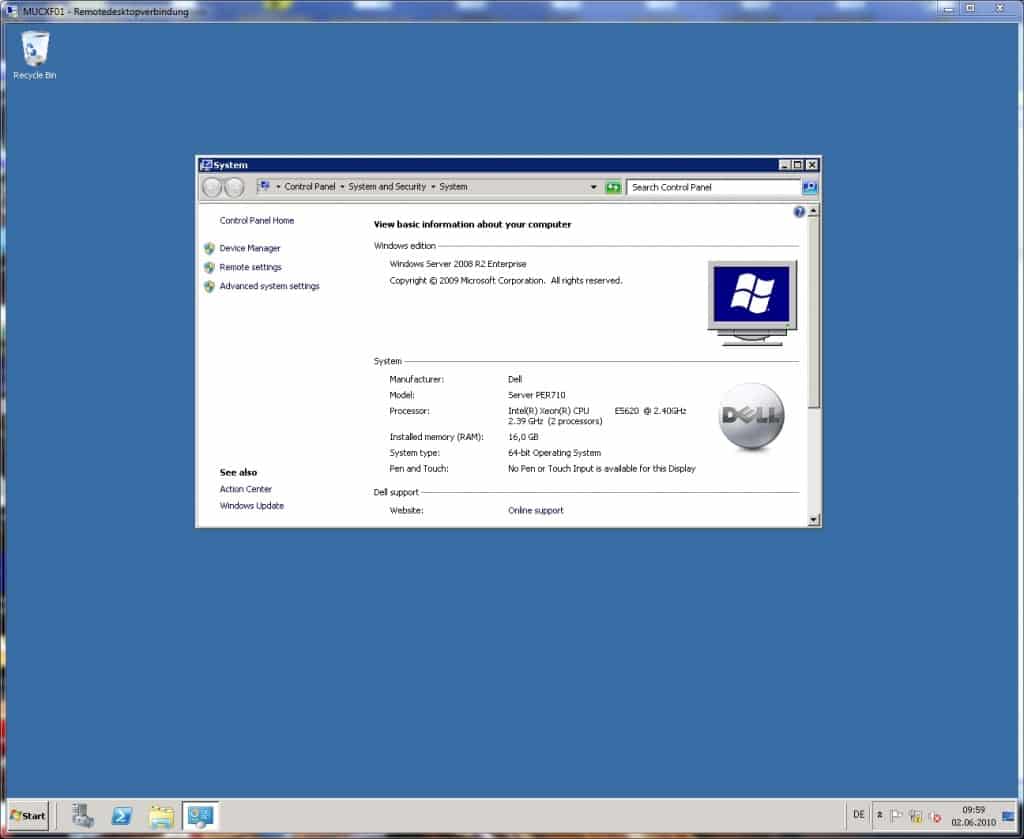Click the Show desktop icon at taskbar end
The width and height of the screenshot is (1024, 839).
pos(1008,816)
